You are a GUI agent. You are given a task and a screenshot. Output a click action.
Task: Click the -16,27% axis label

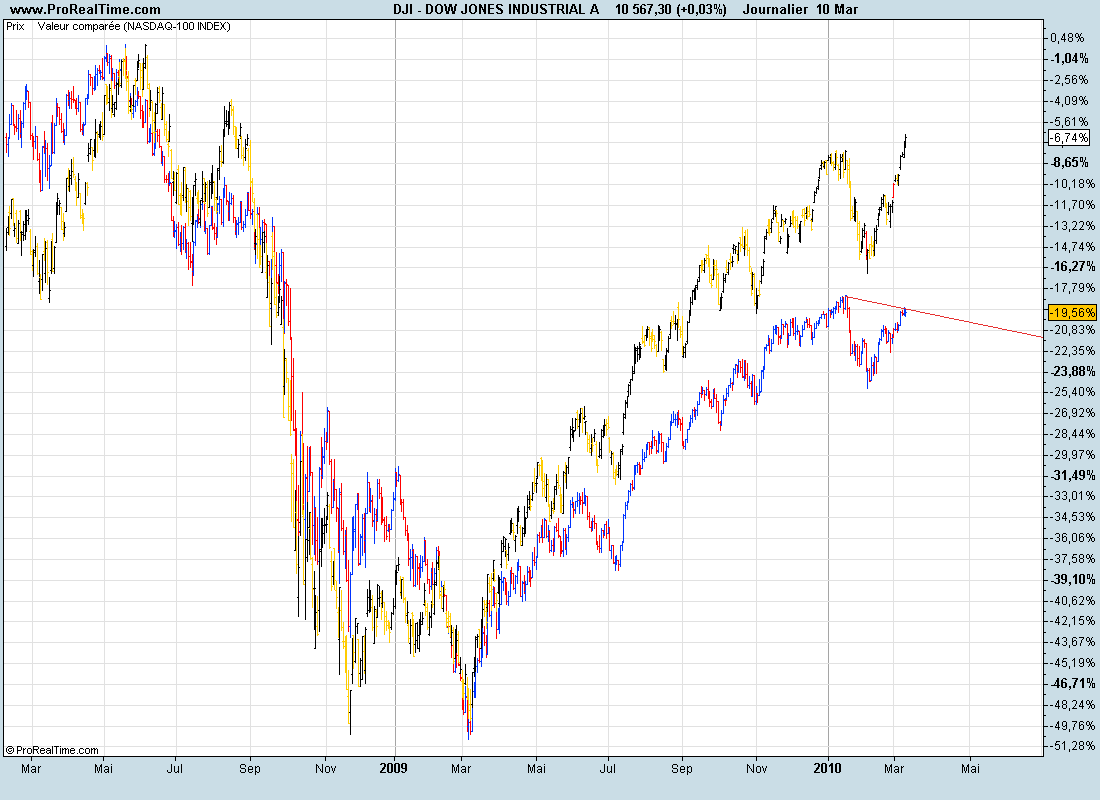(1072, 267)
